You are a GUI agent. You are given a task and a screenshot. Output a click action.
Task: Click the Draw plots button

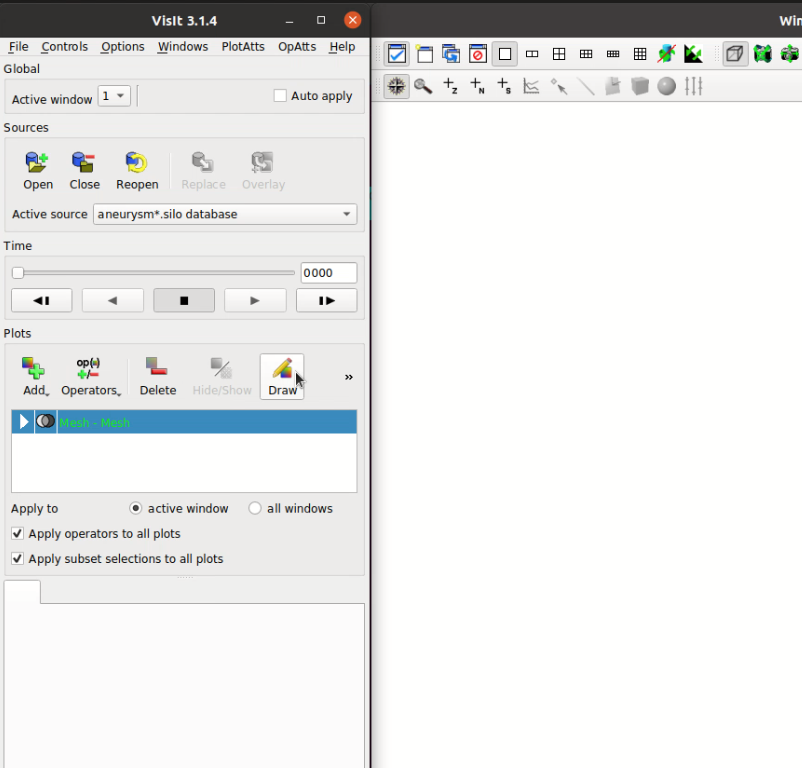(x=282, y=377)
